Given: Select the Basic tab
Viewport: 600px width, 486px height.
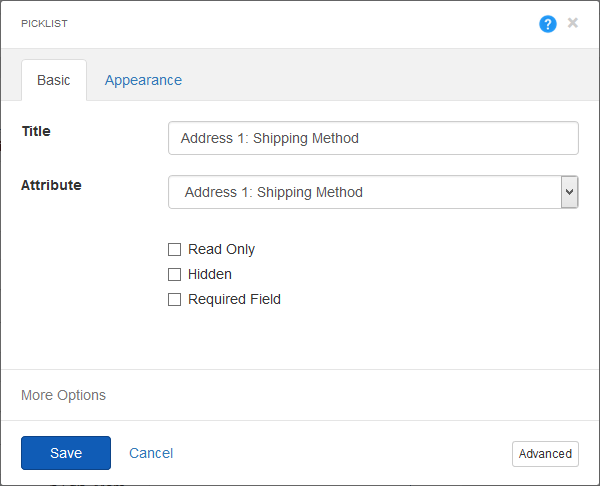Looking at the screenshot, I should [x=54, y=80].
